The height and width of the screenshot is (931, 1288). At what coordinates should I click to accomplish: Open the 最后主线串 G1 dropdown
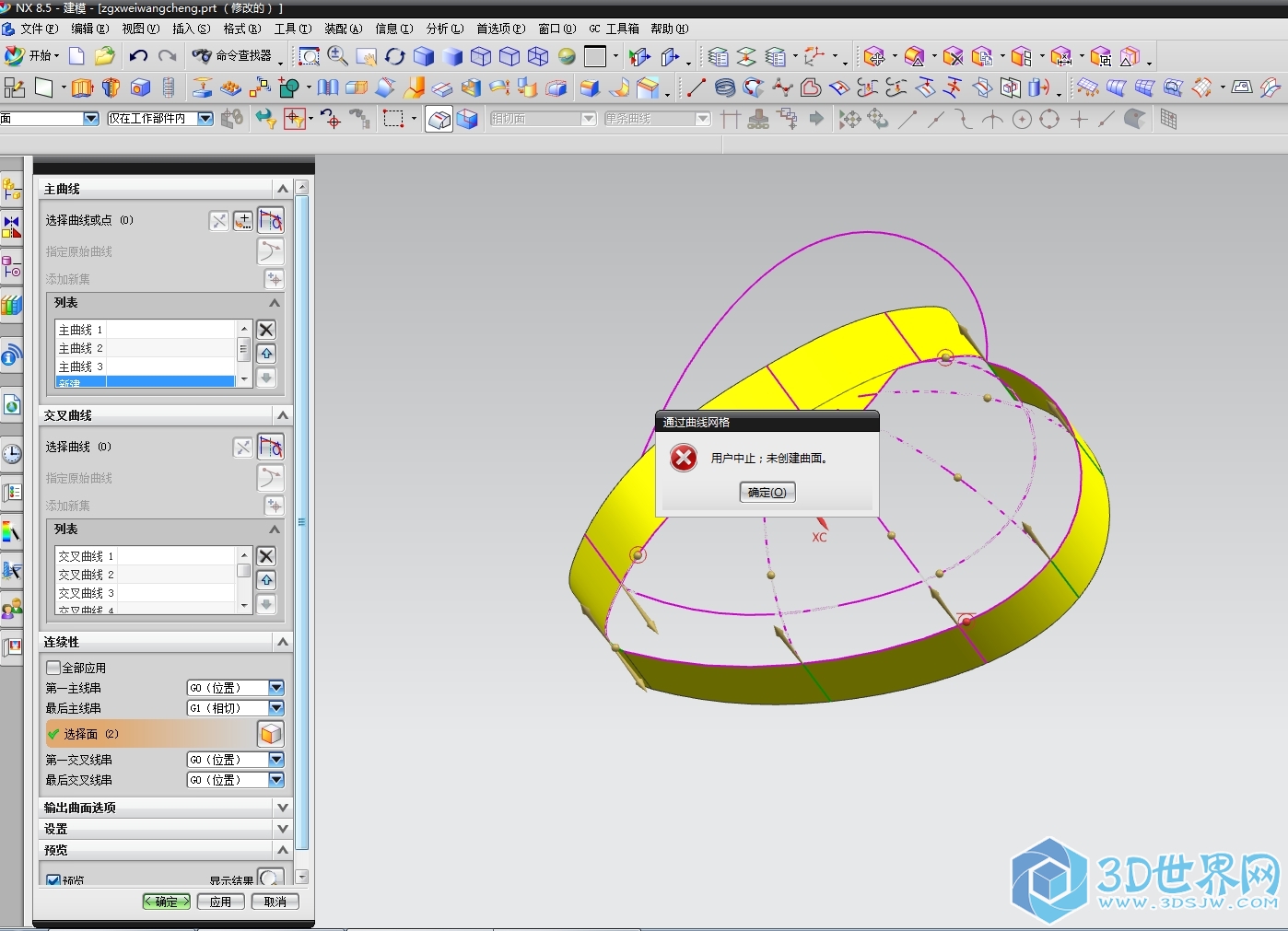(276, 708)
